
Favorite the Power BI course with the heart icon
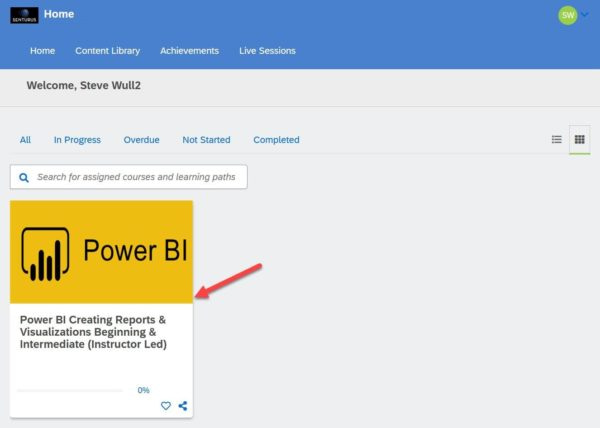click(166, 406)
